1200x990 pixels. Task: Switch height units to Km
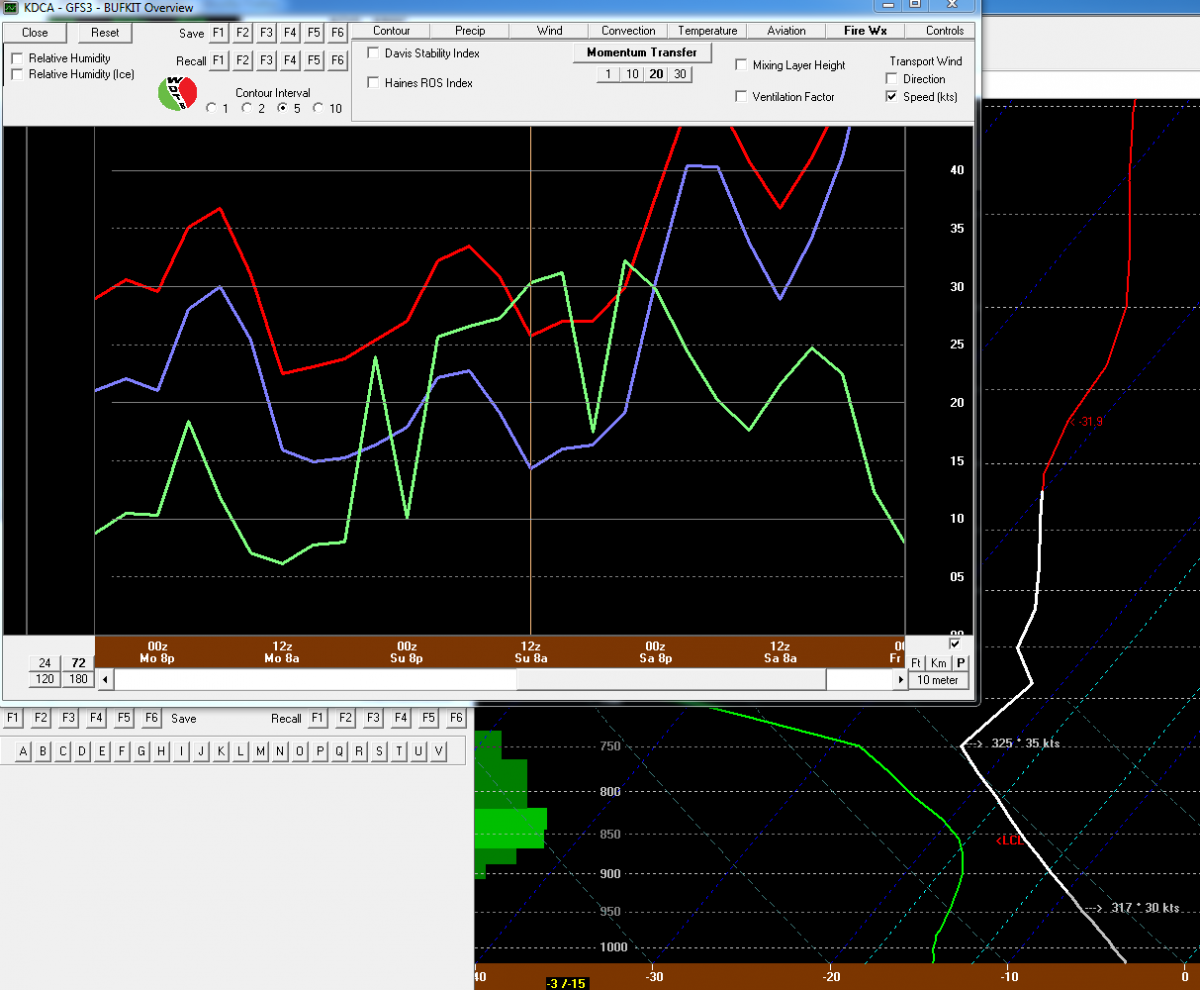click(938, 663)
